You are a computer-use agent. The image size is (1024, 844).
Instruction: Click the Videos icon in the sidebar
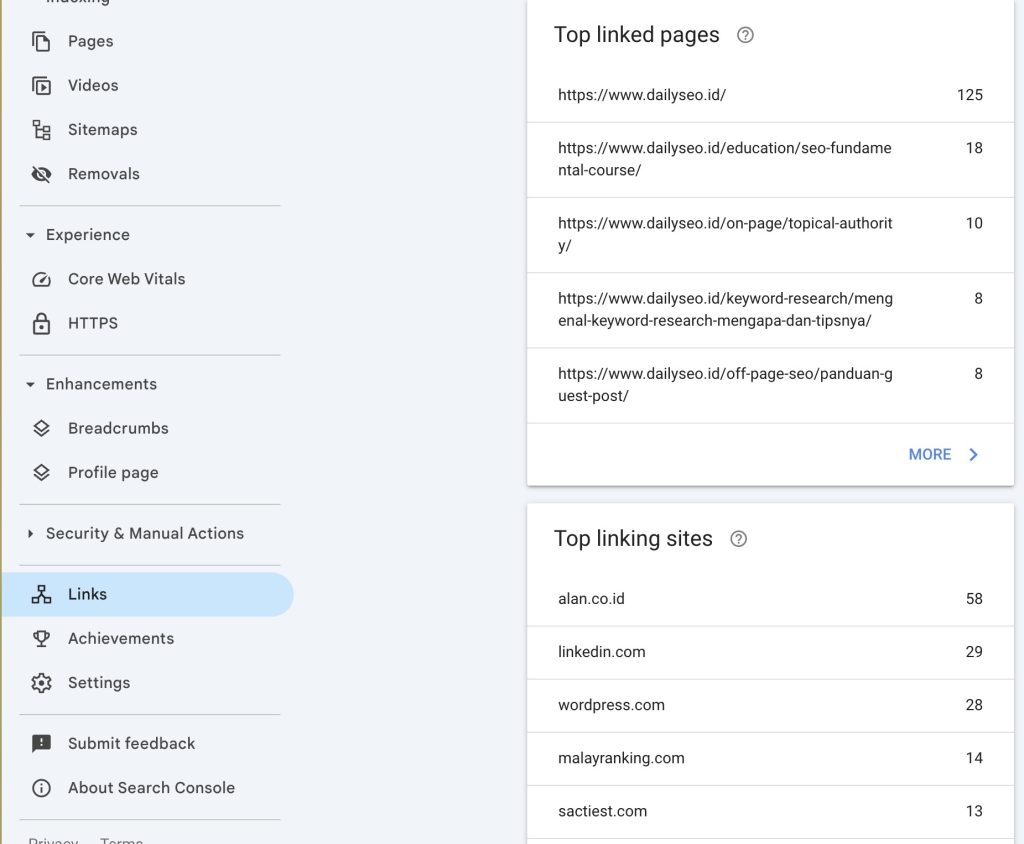[x=41, y=86]
